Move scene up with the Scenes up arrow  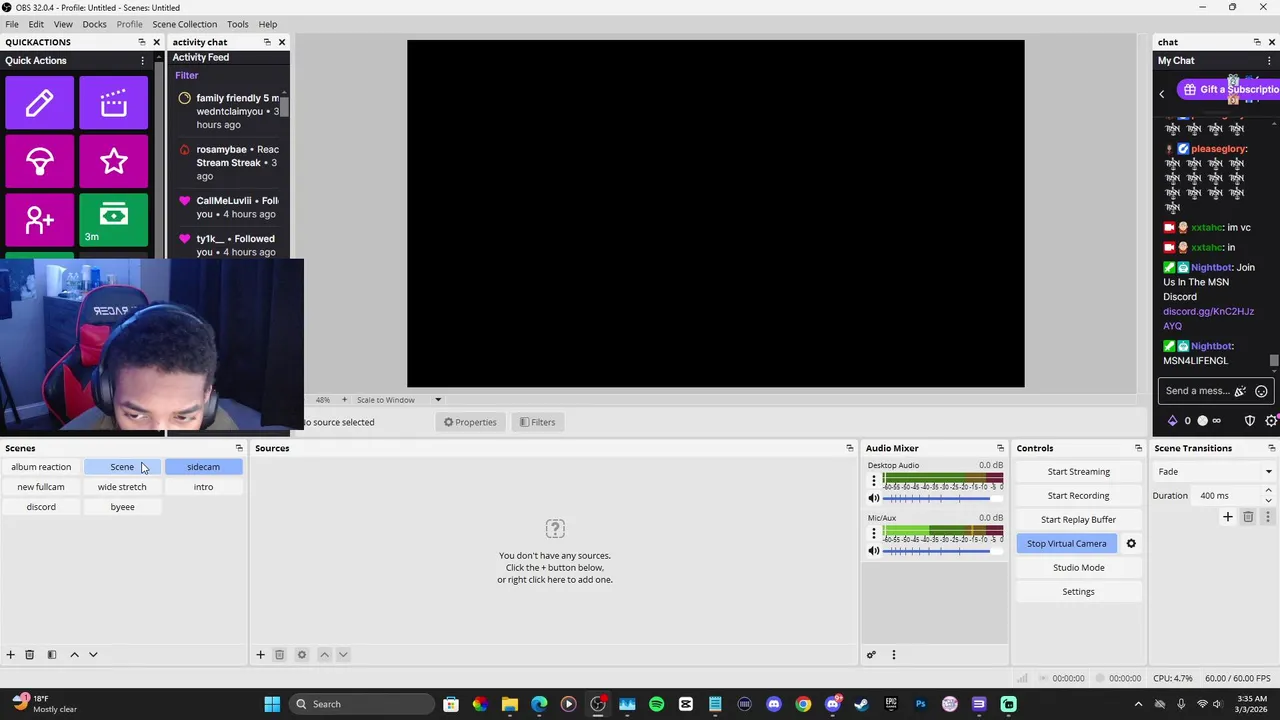(x=74, y=655)
